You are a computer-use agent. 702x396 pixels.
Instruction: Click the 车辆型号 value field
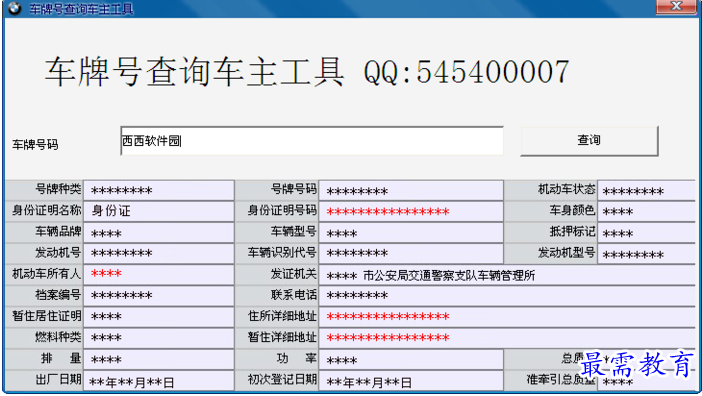411,233
